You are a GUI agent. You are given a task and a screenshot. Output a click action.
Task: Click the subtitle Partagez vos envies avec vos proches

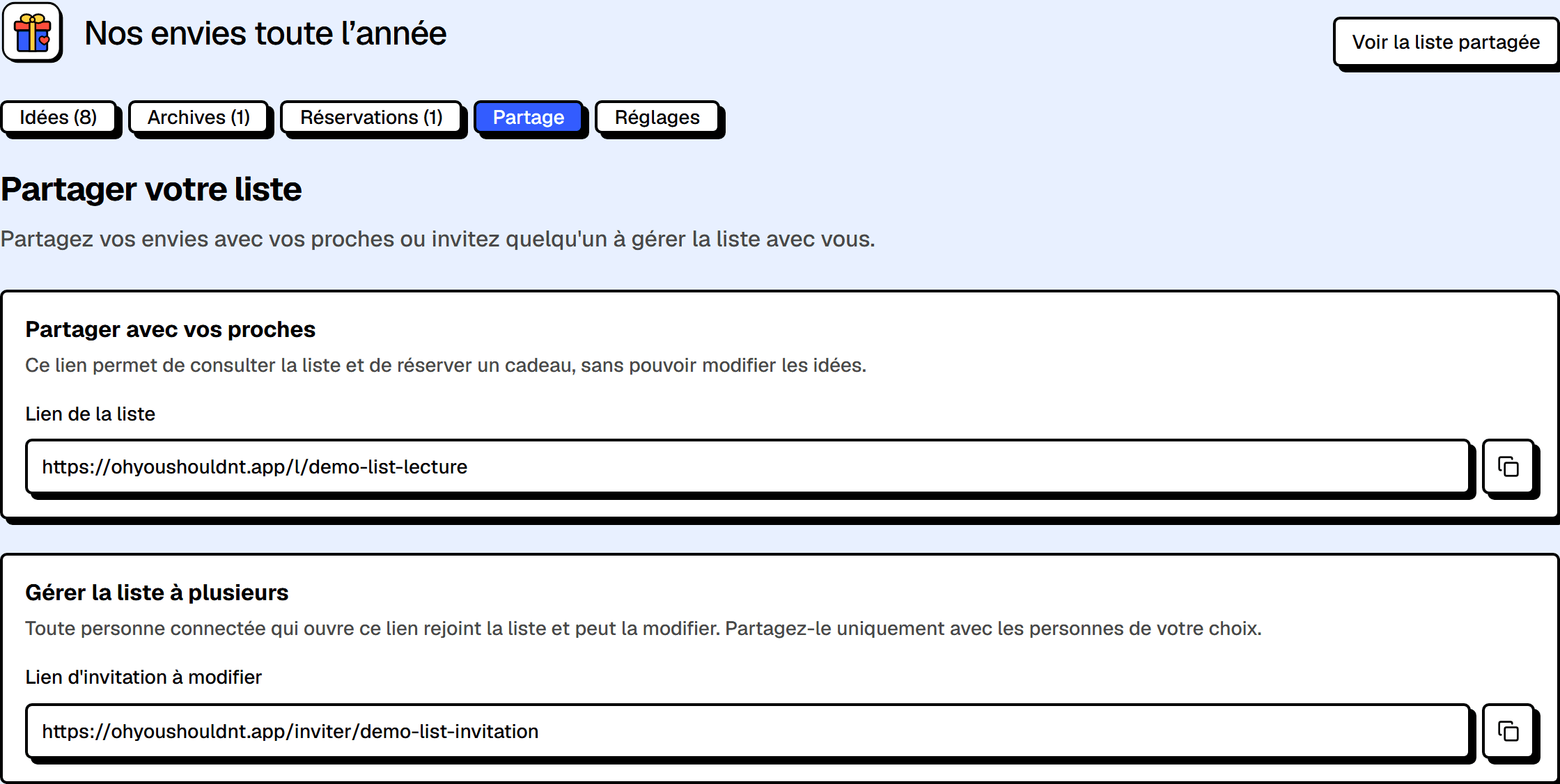[x=438, y=239]
